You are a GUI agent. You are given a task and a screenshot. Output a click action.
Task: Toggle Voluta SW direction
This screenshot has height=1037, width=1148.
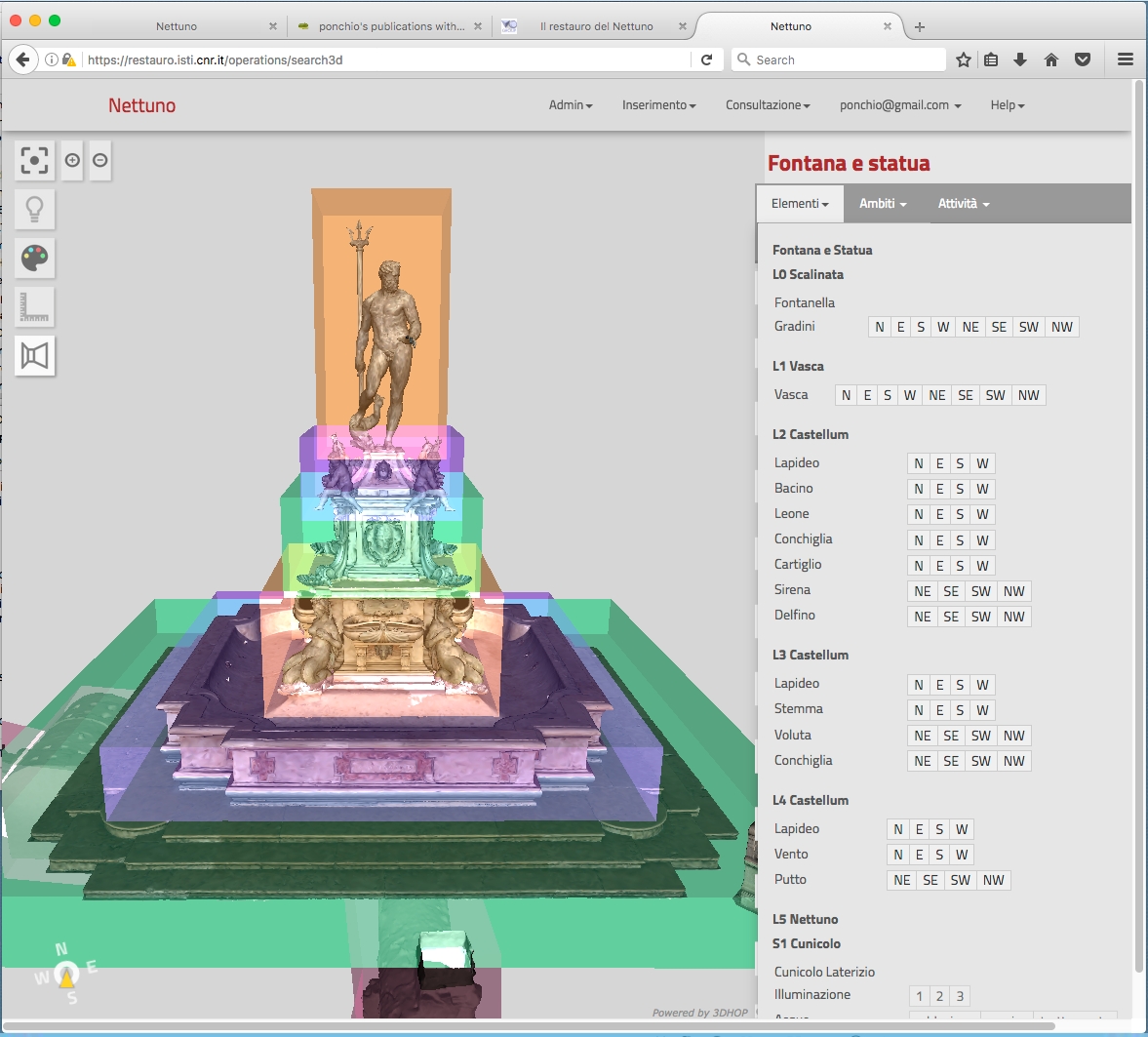tap(981, 736)
